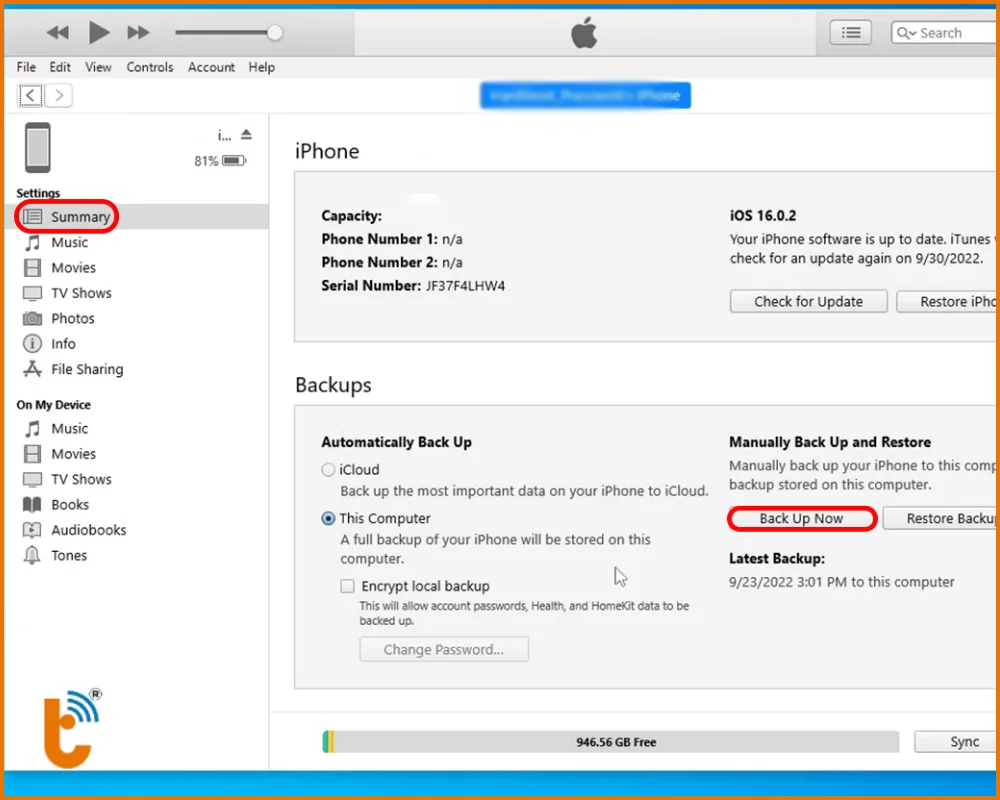1000x800 pixels.
Task: Click the Change Password button
Action: [x=444, y=649]
